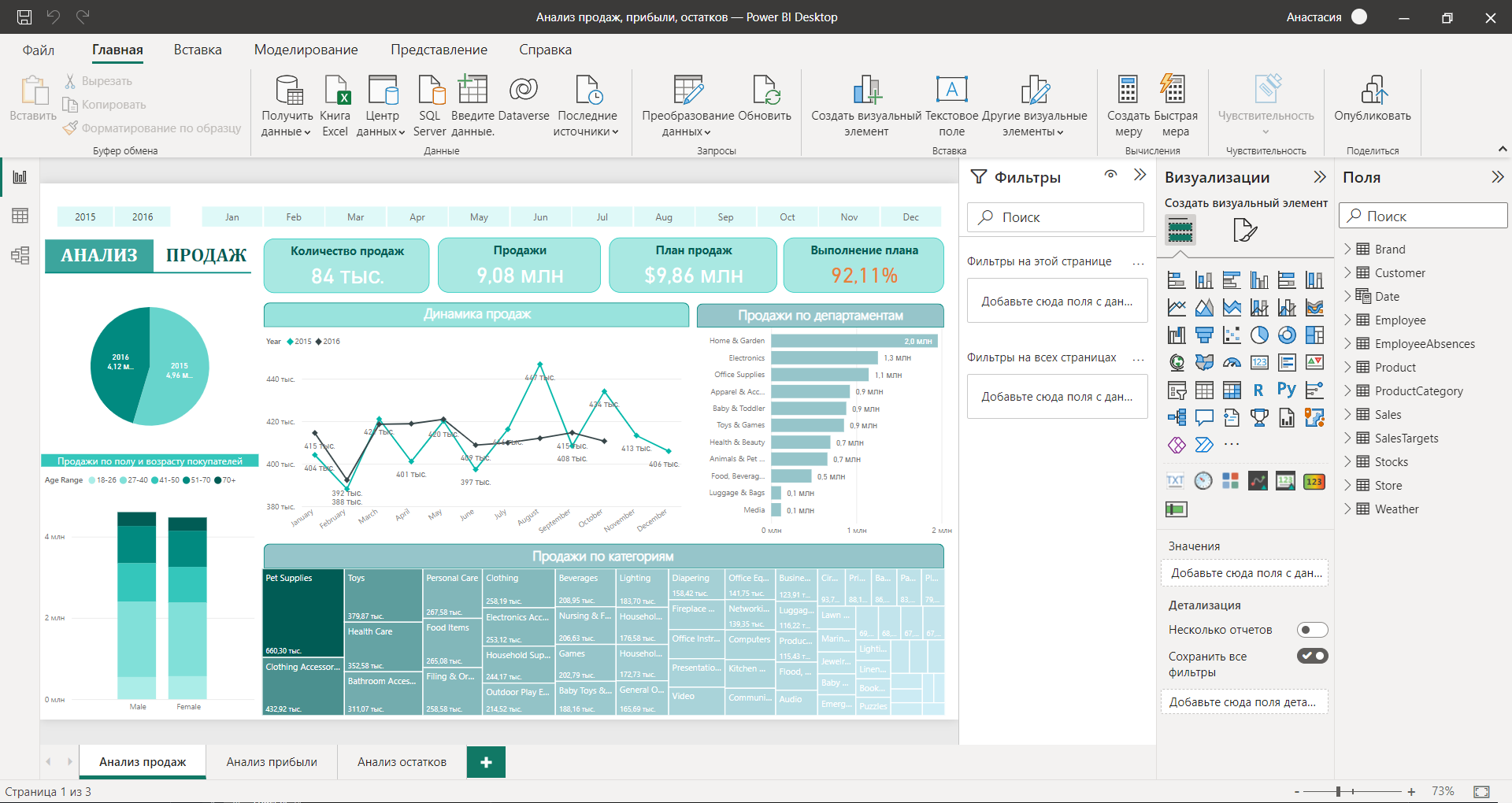1512x803 pixels.
Task: Open Другие визуальные элементы dropdown
Action: 1034,106
